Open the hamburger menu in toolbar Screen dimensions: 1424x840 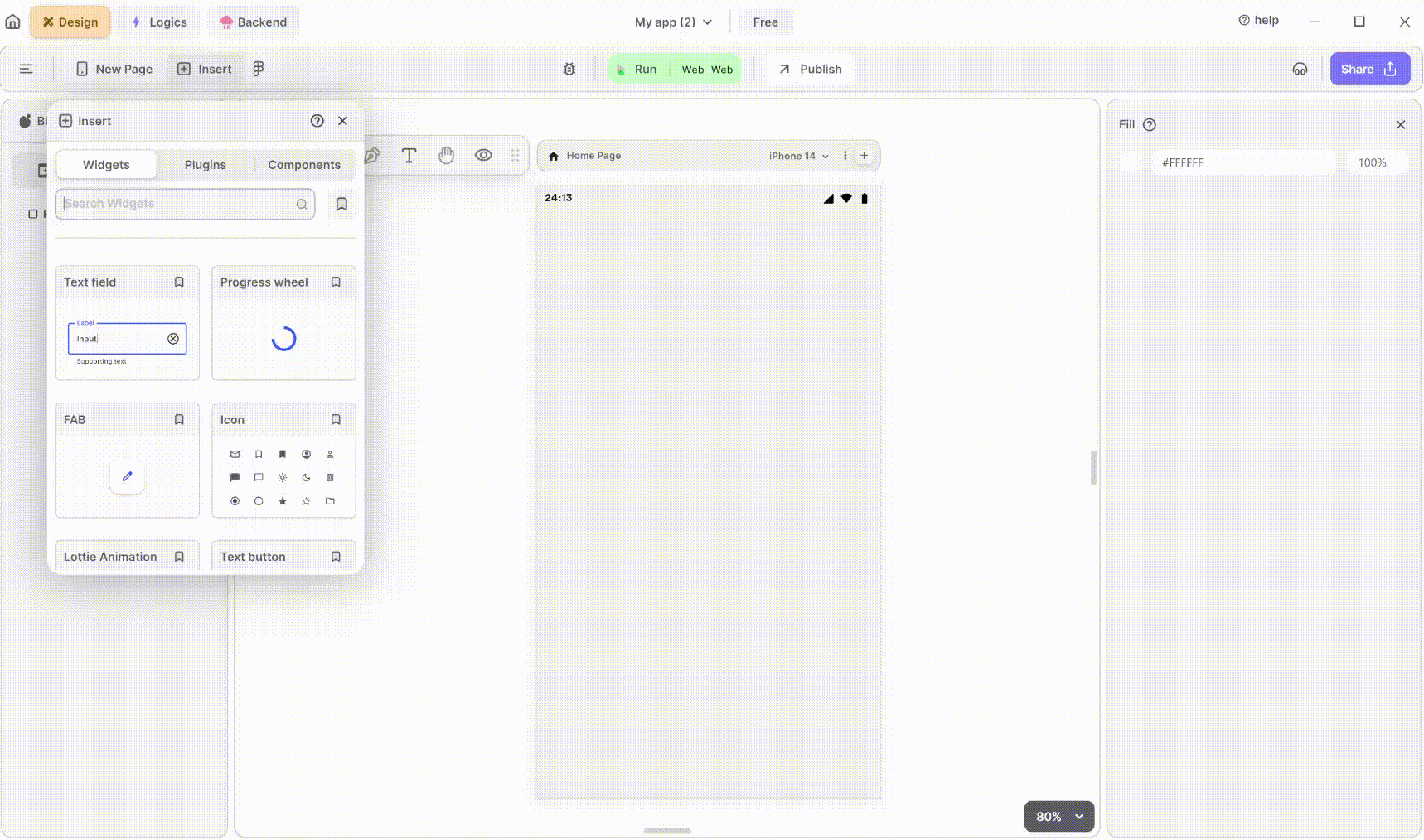[x=27, y=70]
